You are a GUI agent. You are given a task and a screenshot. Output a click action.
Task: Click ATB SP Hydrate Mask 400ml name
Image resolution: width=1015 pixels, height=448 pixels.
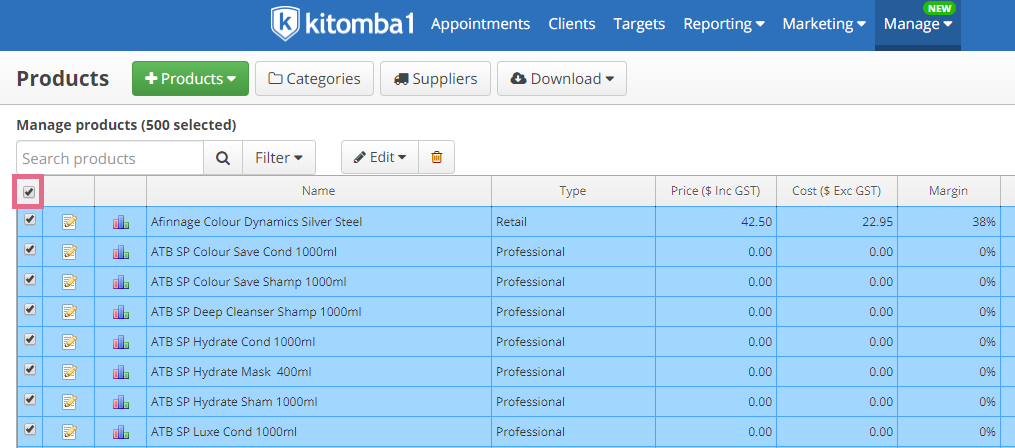[x=231, y=372]
